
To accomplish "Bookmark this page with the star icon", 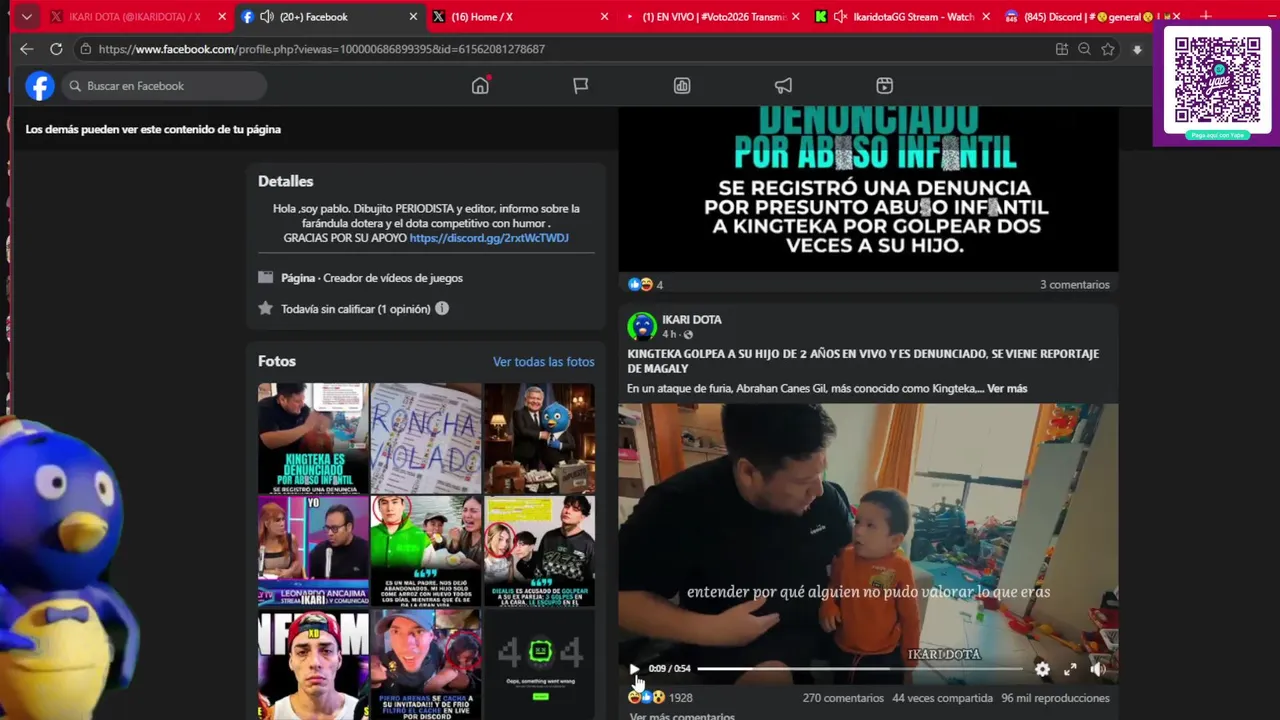I will (1108, 49).
